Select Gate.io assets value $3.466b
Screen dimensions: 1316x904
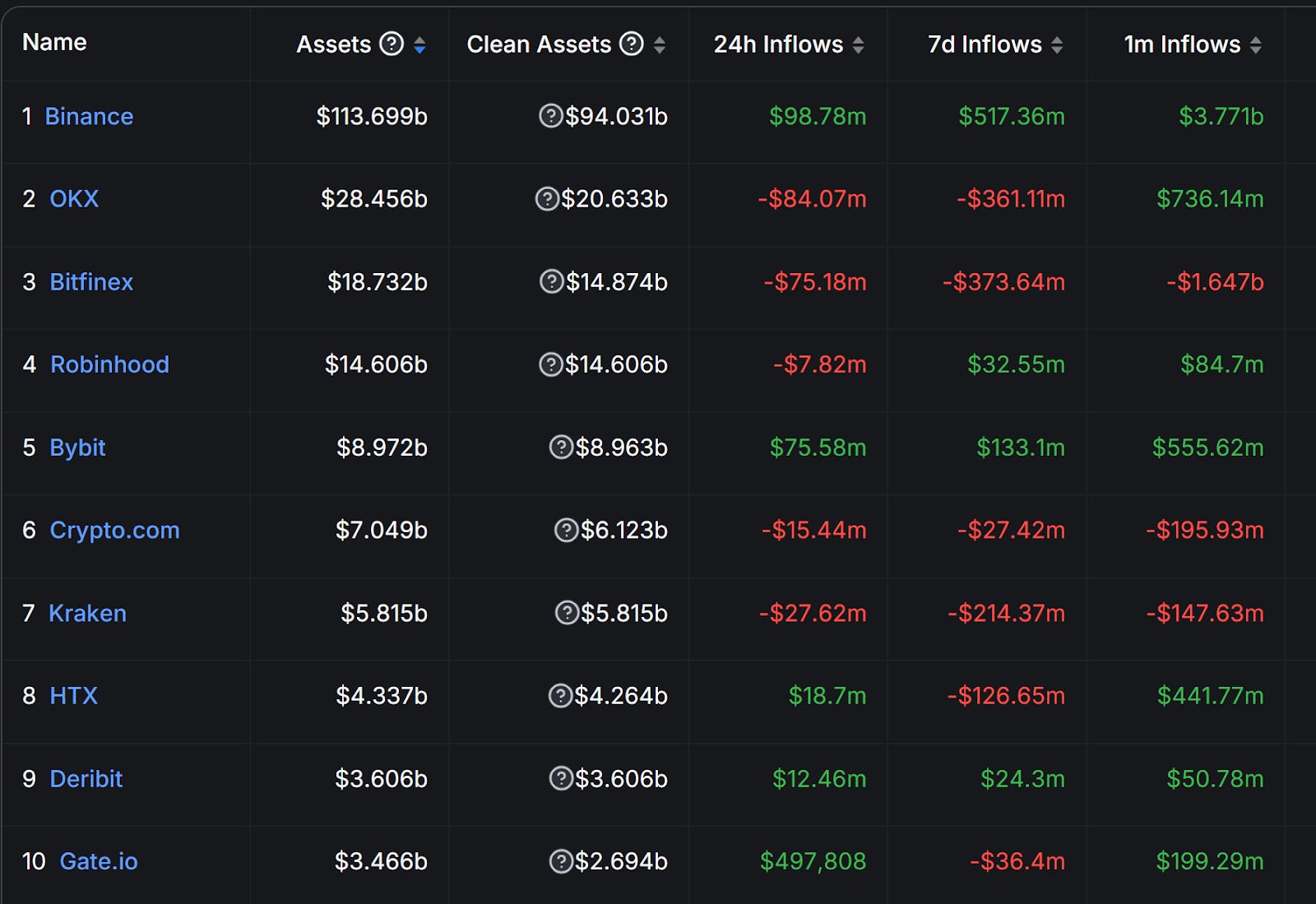tap(381, 861)
